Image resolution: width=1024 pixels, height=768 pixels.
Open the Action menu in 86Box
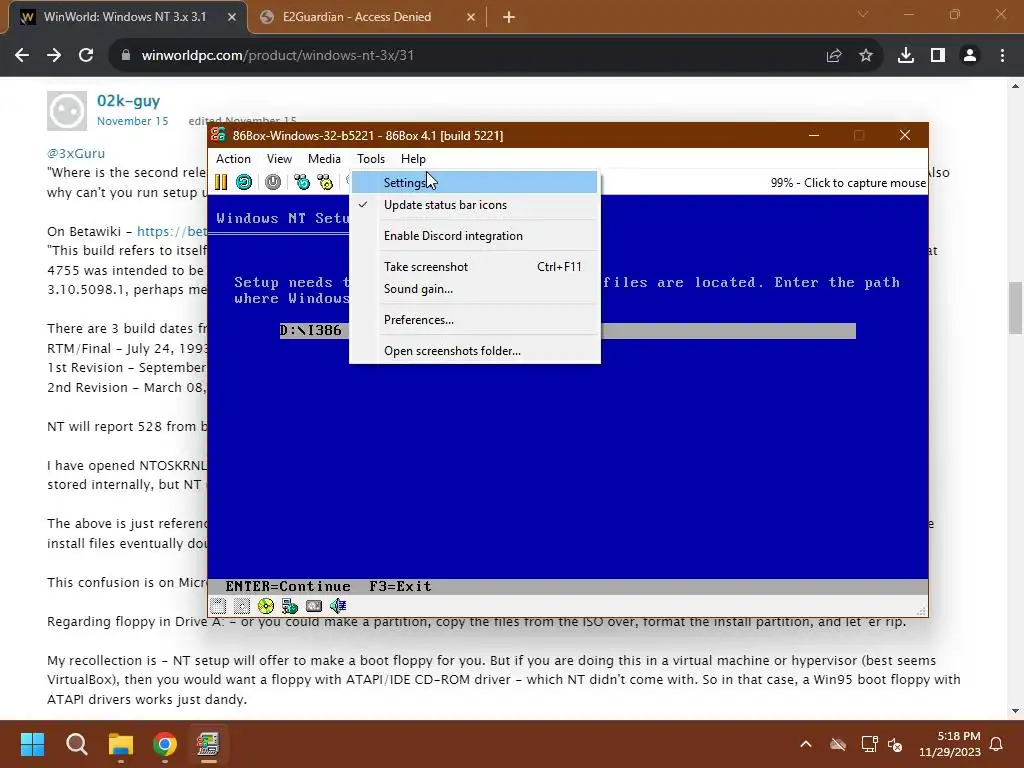[x=233, y=159]
